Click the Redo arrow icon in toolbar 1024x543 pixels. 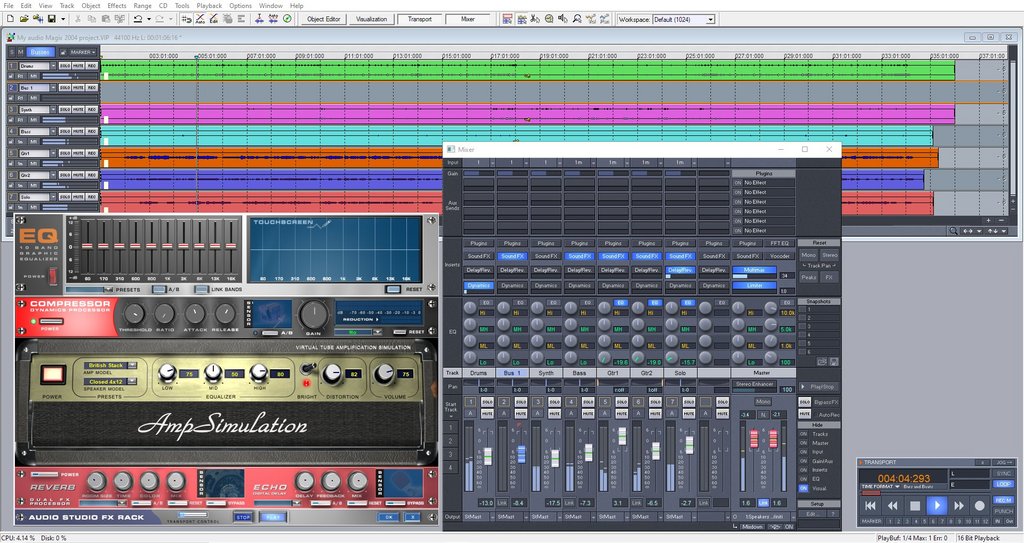click(x=159, y=19)
